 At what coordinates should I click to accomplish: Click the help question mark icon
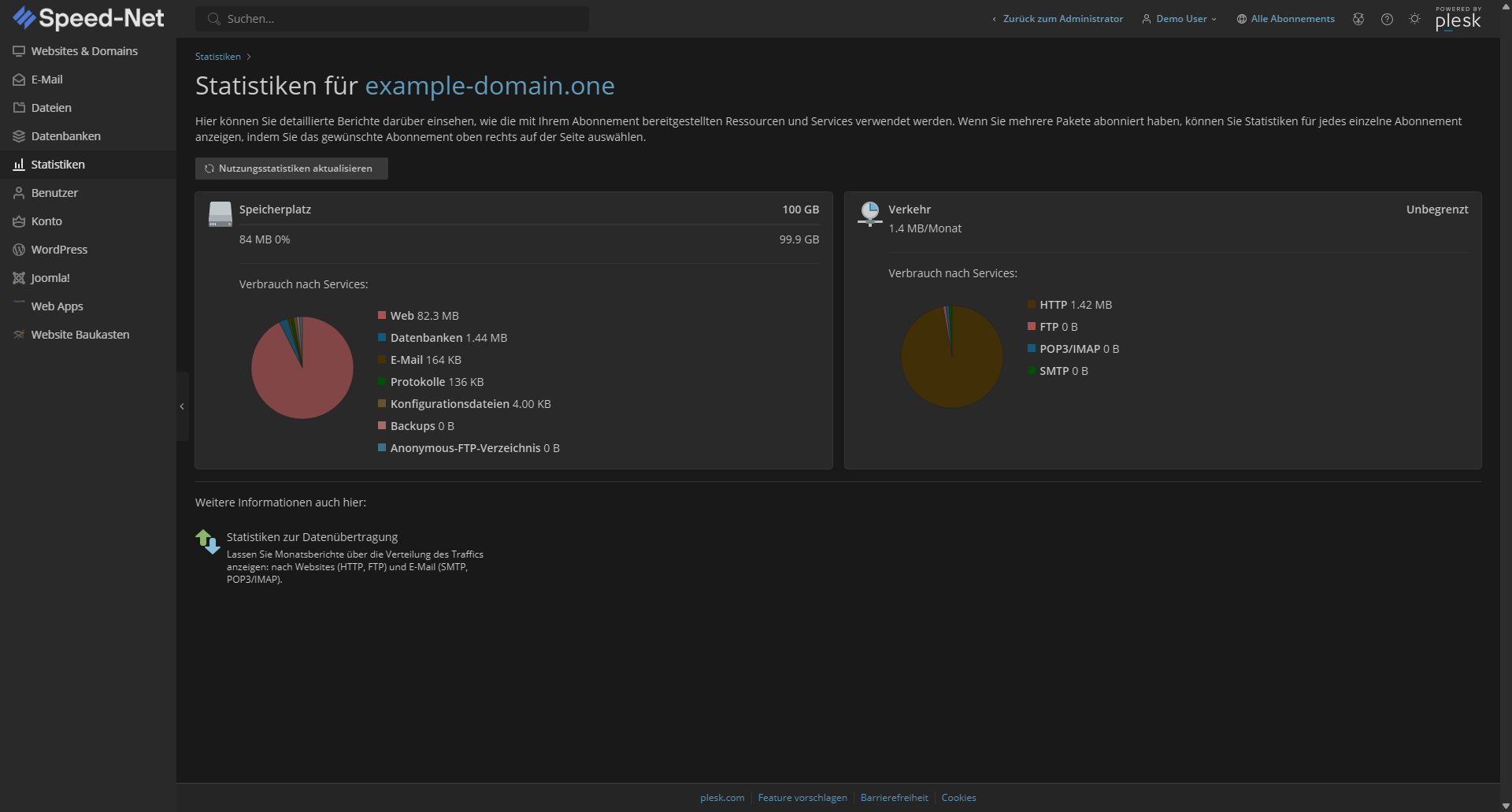[x=1387, y=19]
